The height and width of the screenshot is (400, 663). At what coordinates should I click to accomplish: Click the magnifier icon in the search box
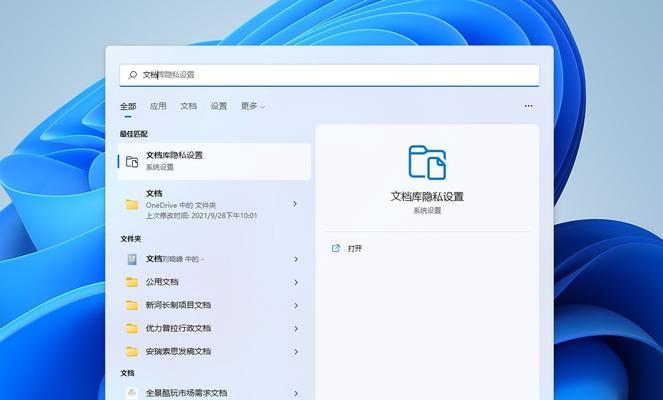[x=133, y=75]
